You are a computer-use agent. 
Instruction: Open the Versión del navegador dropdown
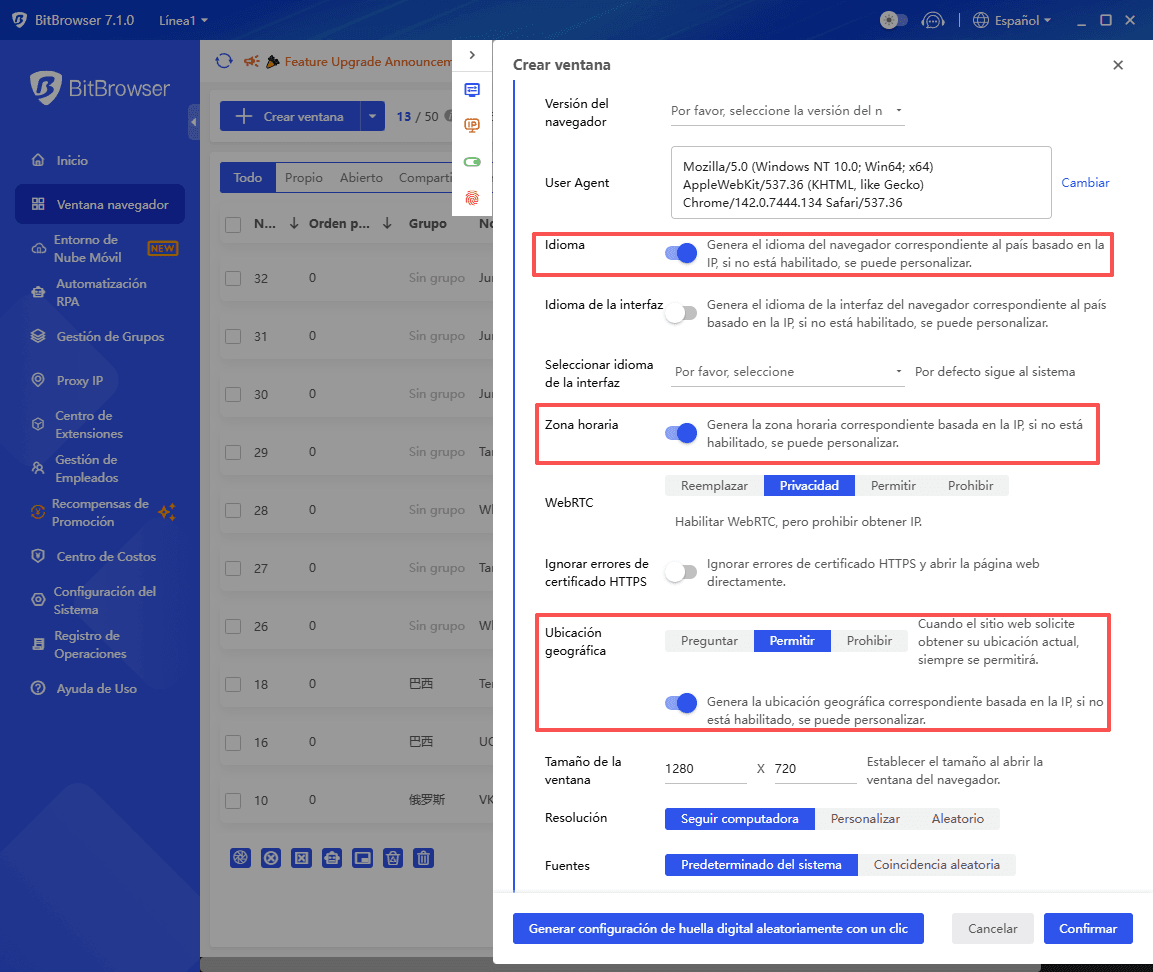[786, 111]
